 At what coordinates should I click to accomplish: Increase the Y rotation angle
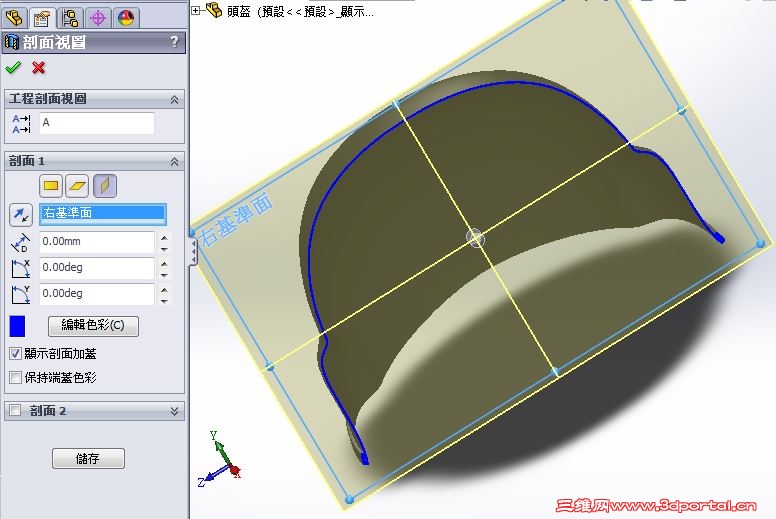coord(164,289)
